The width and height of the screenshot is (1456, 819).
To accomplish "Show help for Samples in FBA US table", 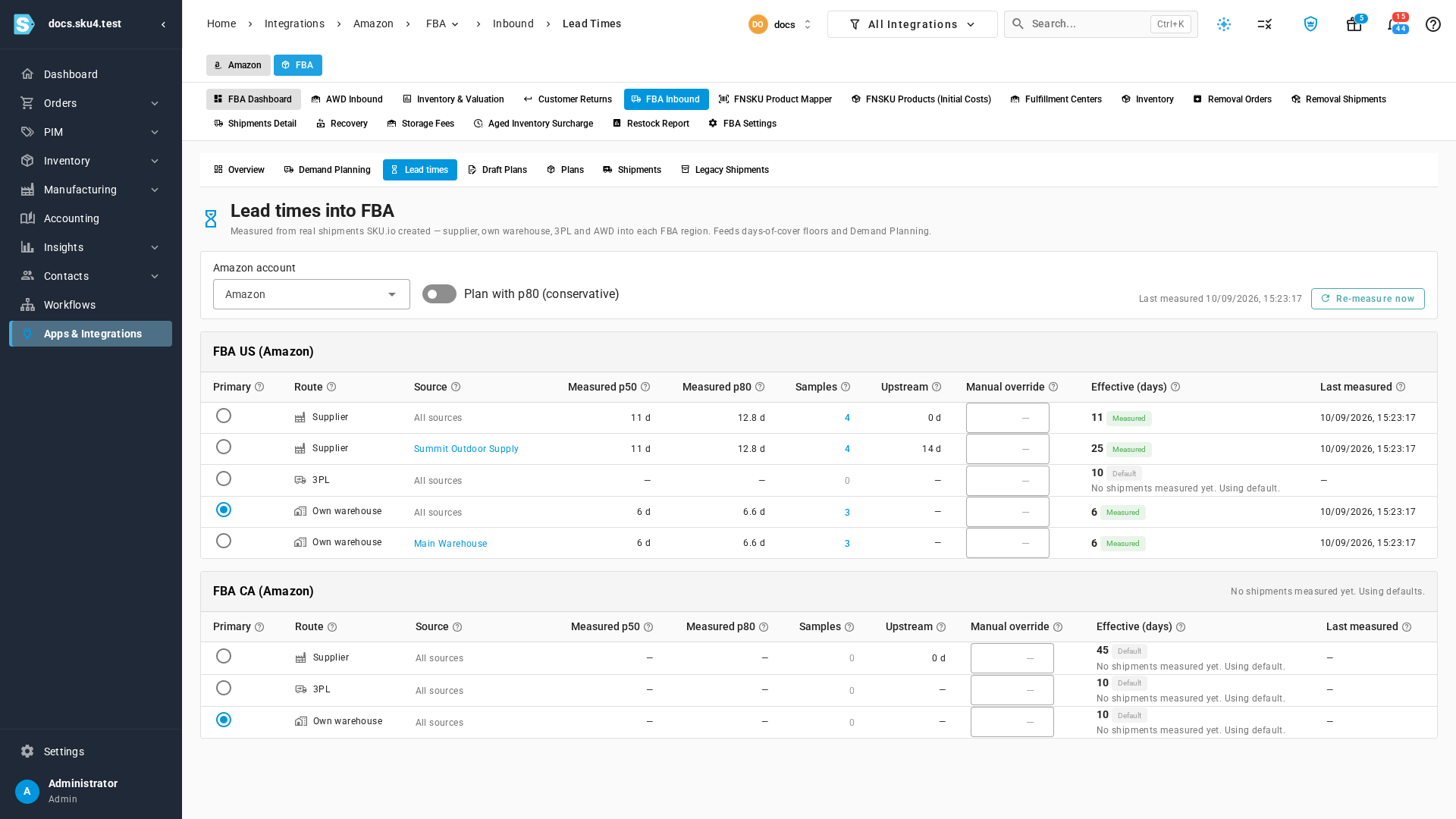I will click(x=846, y=387).
